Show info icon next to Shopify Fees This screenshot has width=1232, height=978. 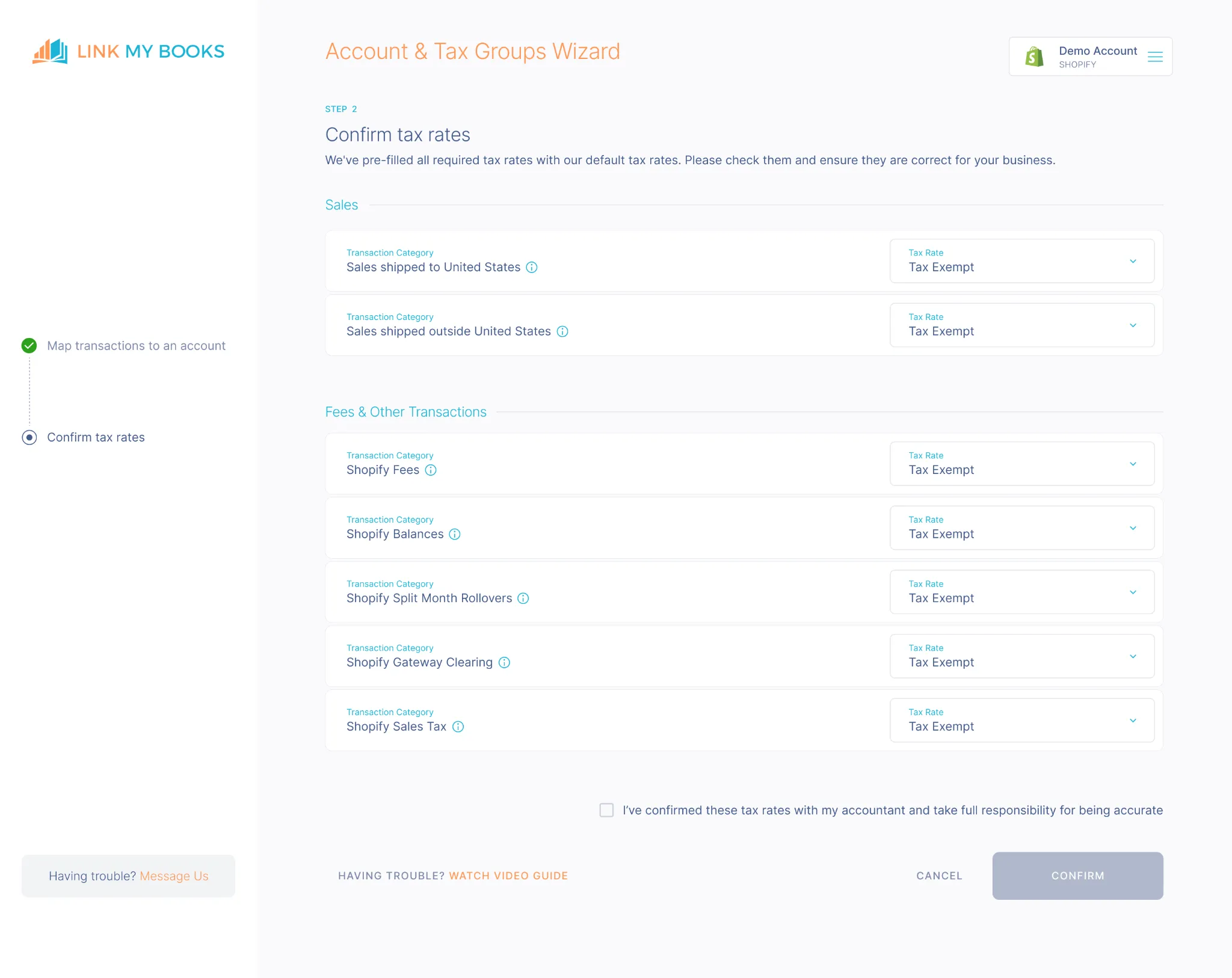click(431, 470)
